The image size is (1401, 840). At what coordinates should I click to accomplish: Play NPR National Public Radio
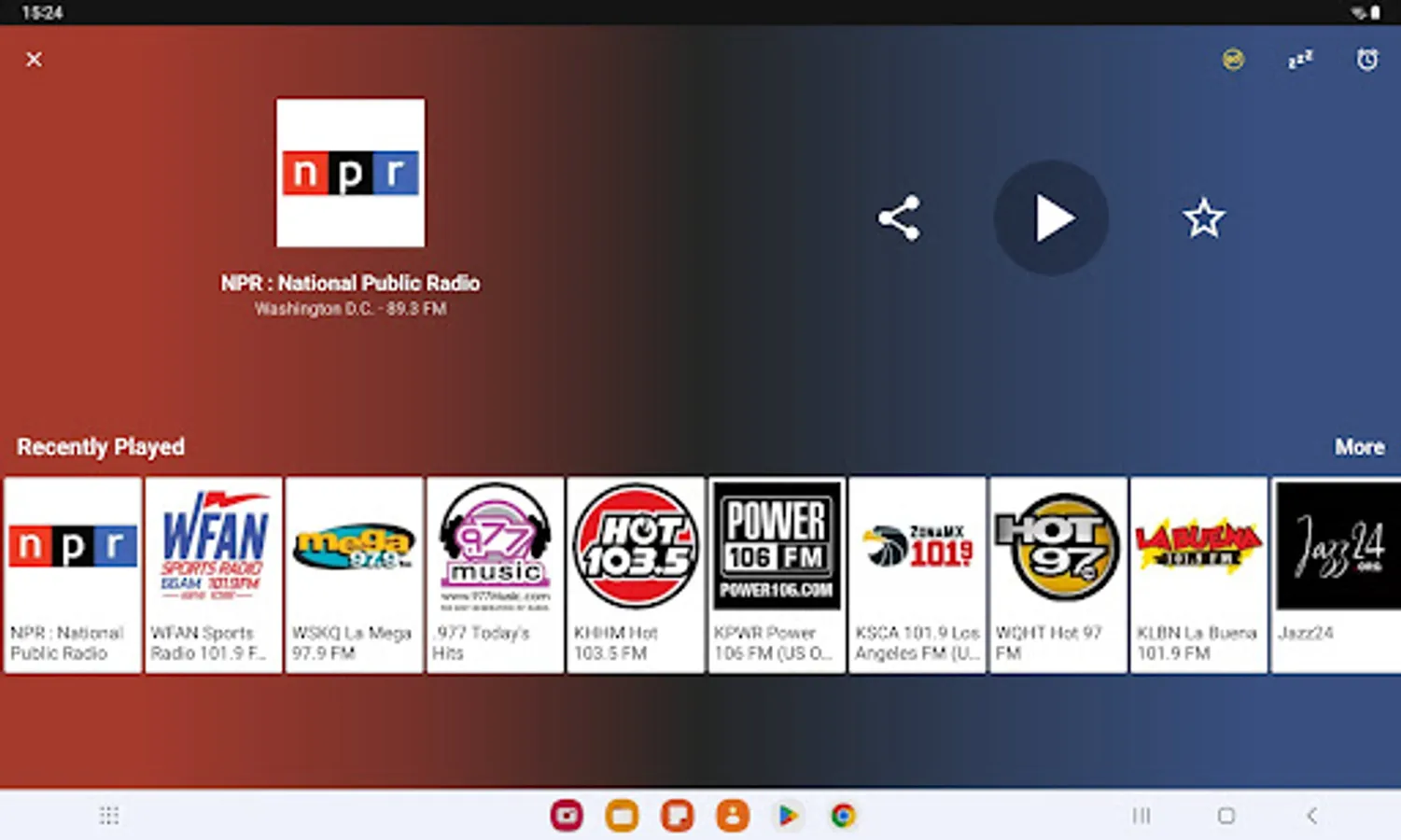[x=1051, y=218]
